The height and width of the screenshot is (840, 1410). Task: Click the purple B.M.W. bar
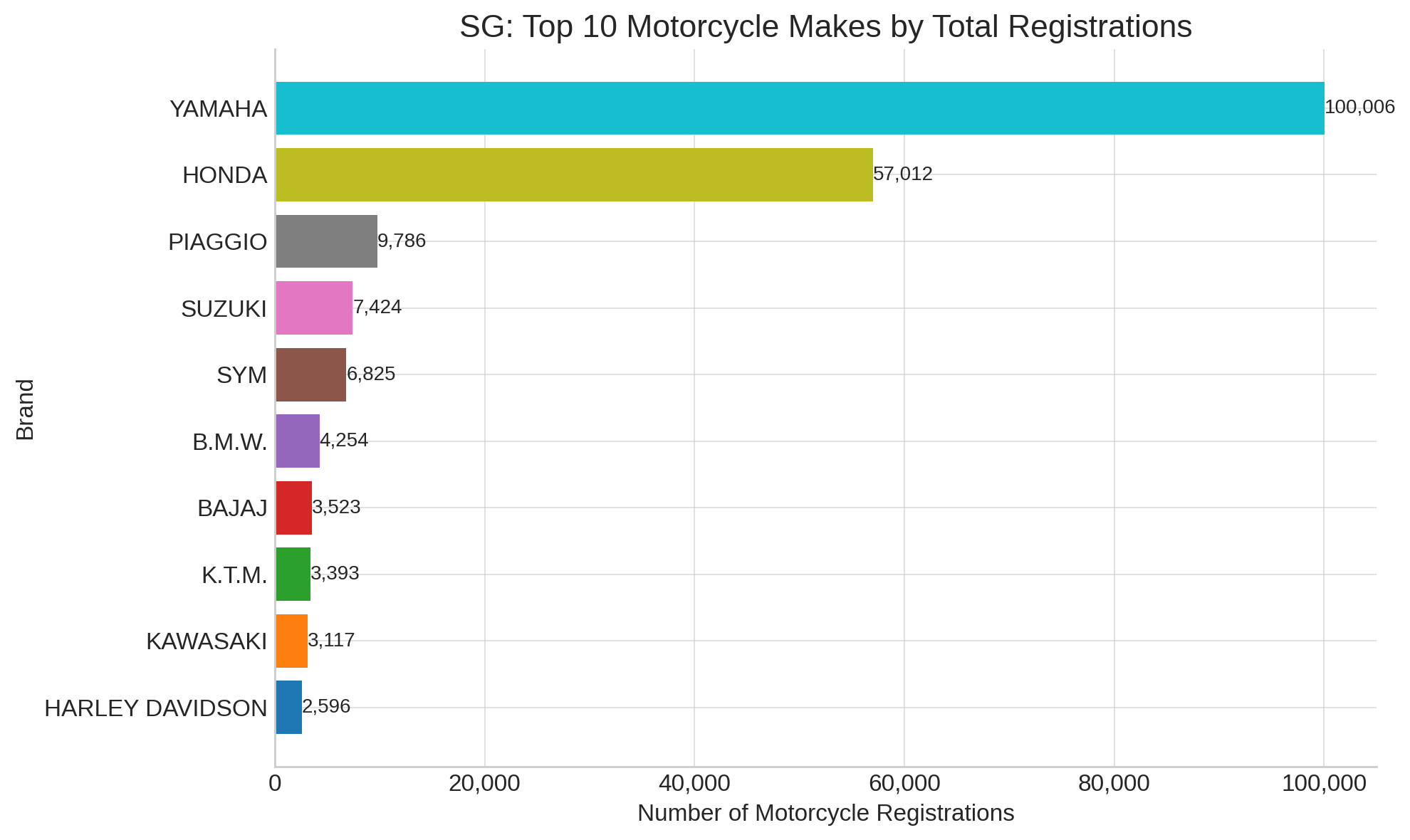[x=298, y=441]
